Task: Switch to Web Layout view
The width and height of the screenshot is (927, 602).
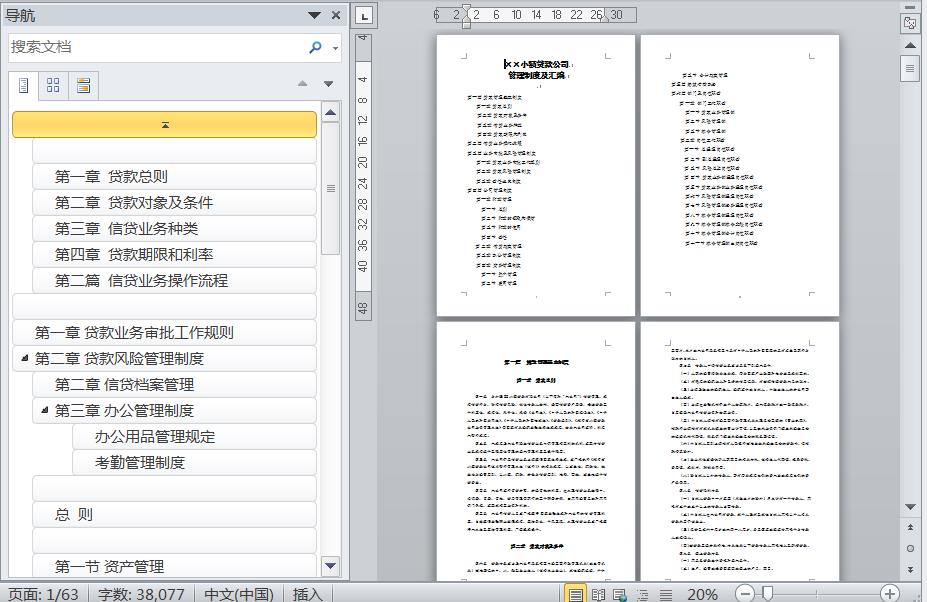Action: pyautogui.click(x=620, y=594)
